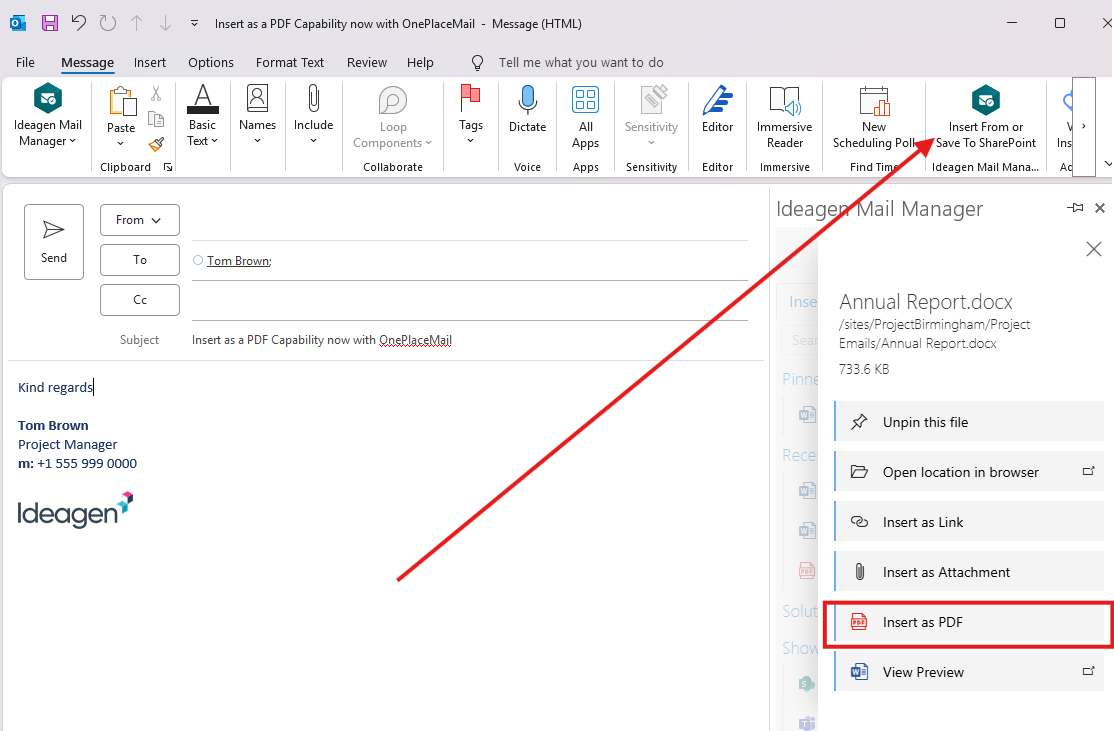Click the Annual Report.docx title text
The height and width of the screenshot is (731, 1114).
pyautogui.click(x=926, y=302)
